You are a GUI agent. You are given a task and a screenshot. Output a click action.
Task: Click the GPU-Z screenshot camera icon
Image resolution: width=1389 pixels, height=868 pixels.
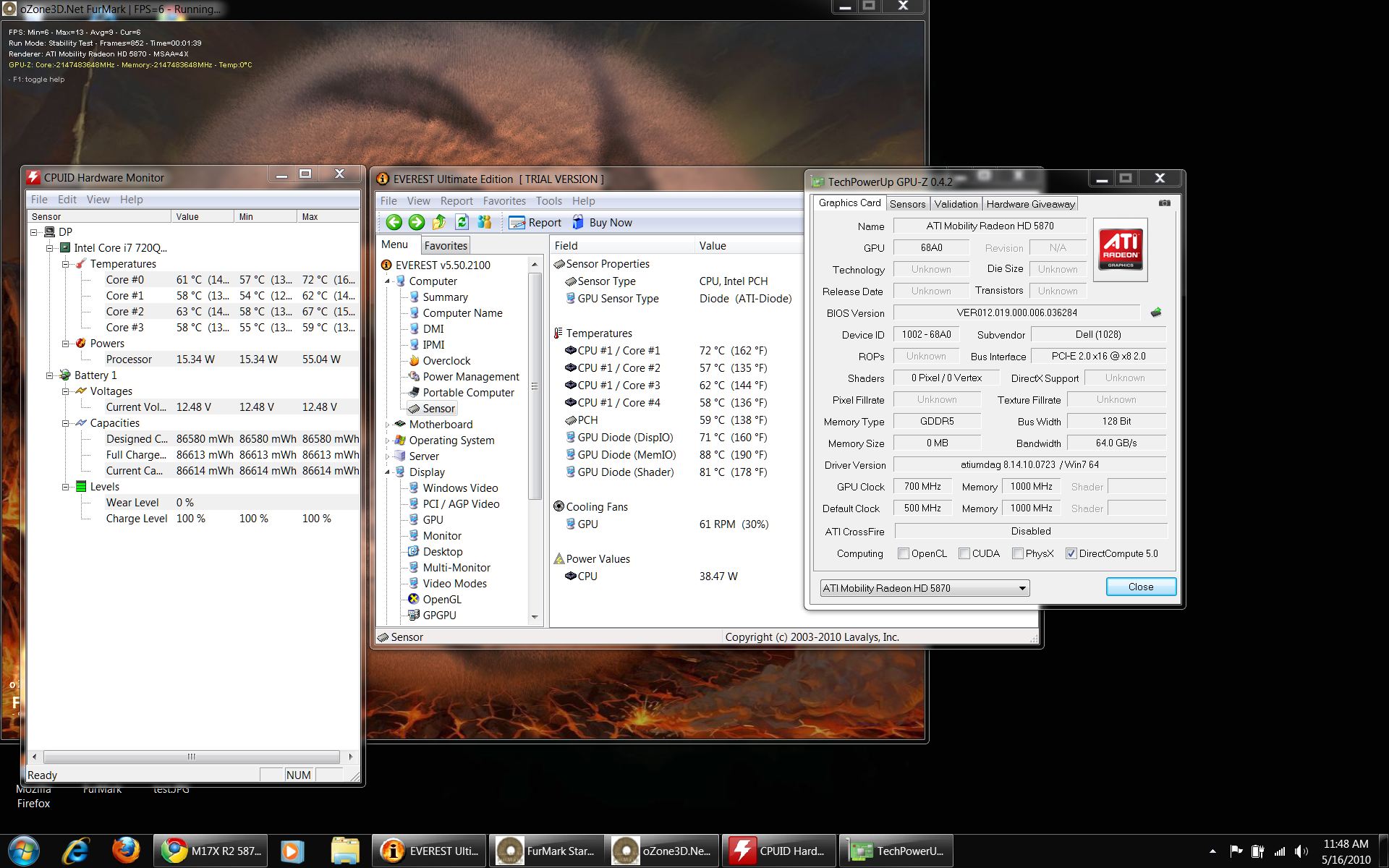1164,203
